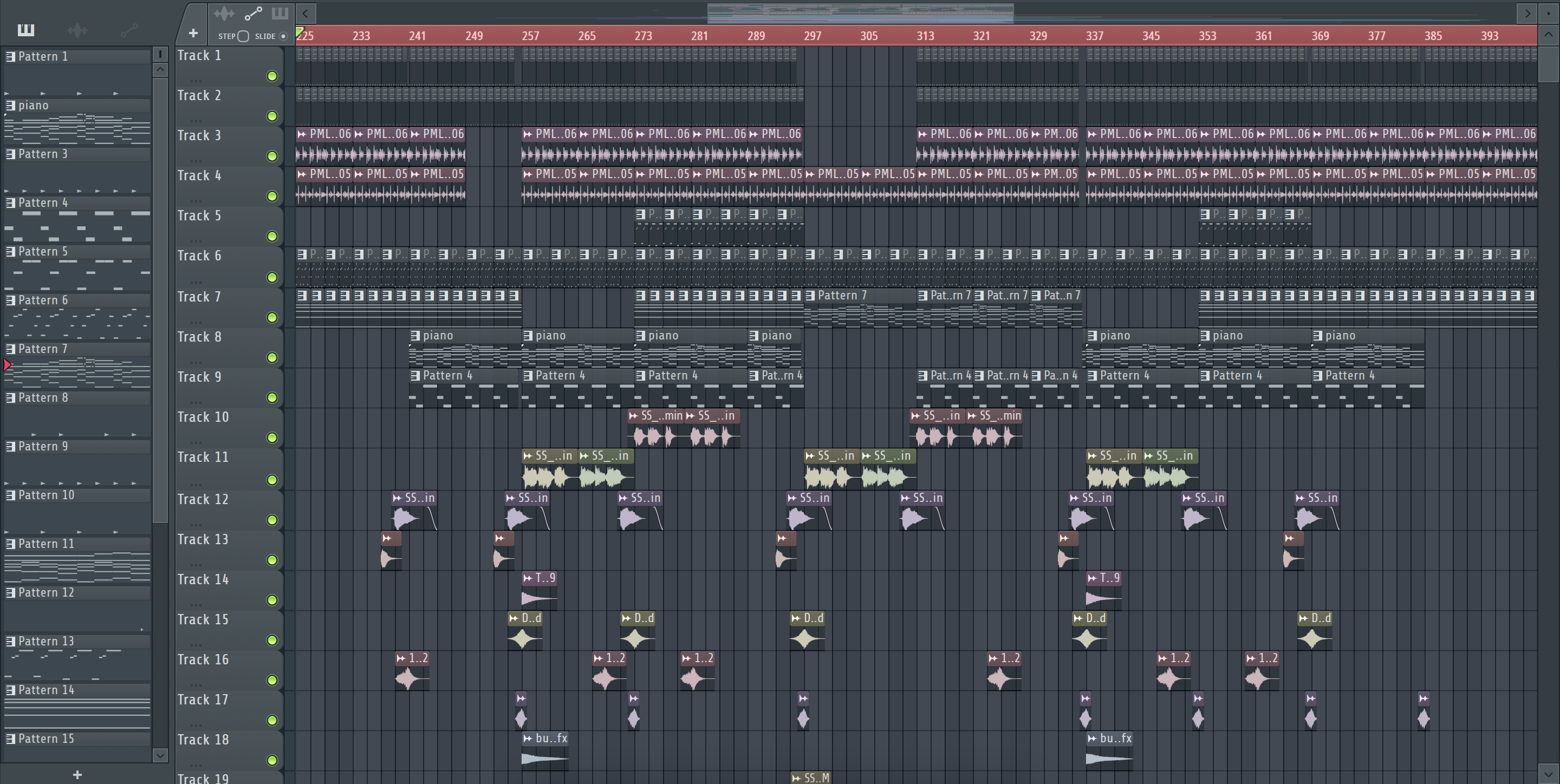Click the vertical track scrollbar thumb
The height and width of the screenshot is (784, 1560).
point(1548,65)
